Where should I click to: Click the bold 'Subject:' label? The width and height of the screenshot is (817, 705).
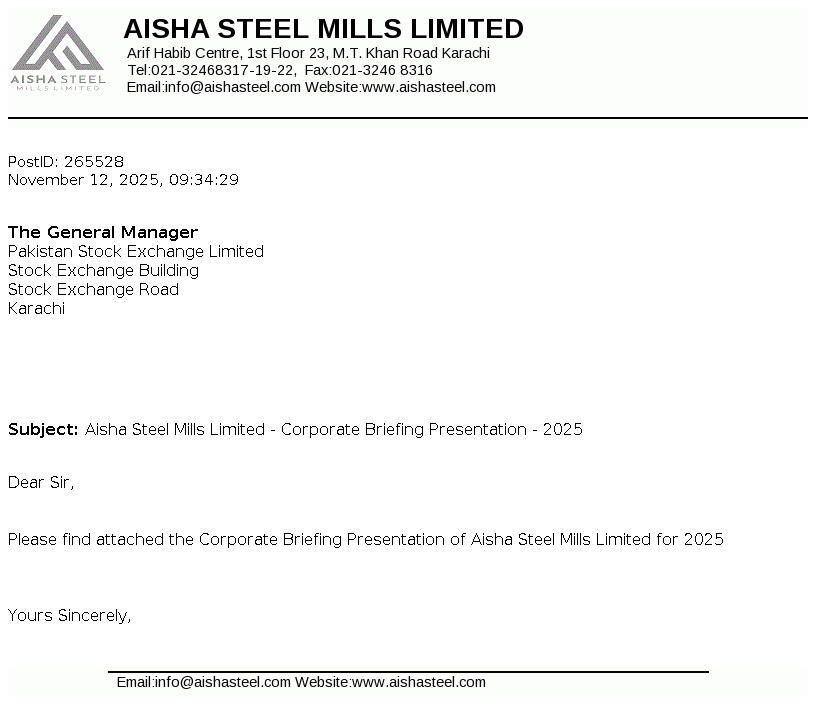click(43, 429)
